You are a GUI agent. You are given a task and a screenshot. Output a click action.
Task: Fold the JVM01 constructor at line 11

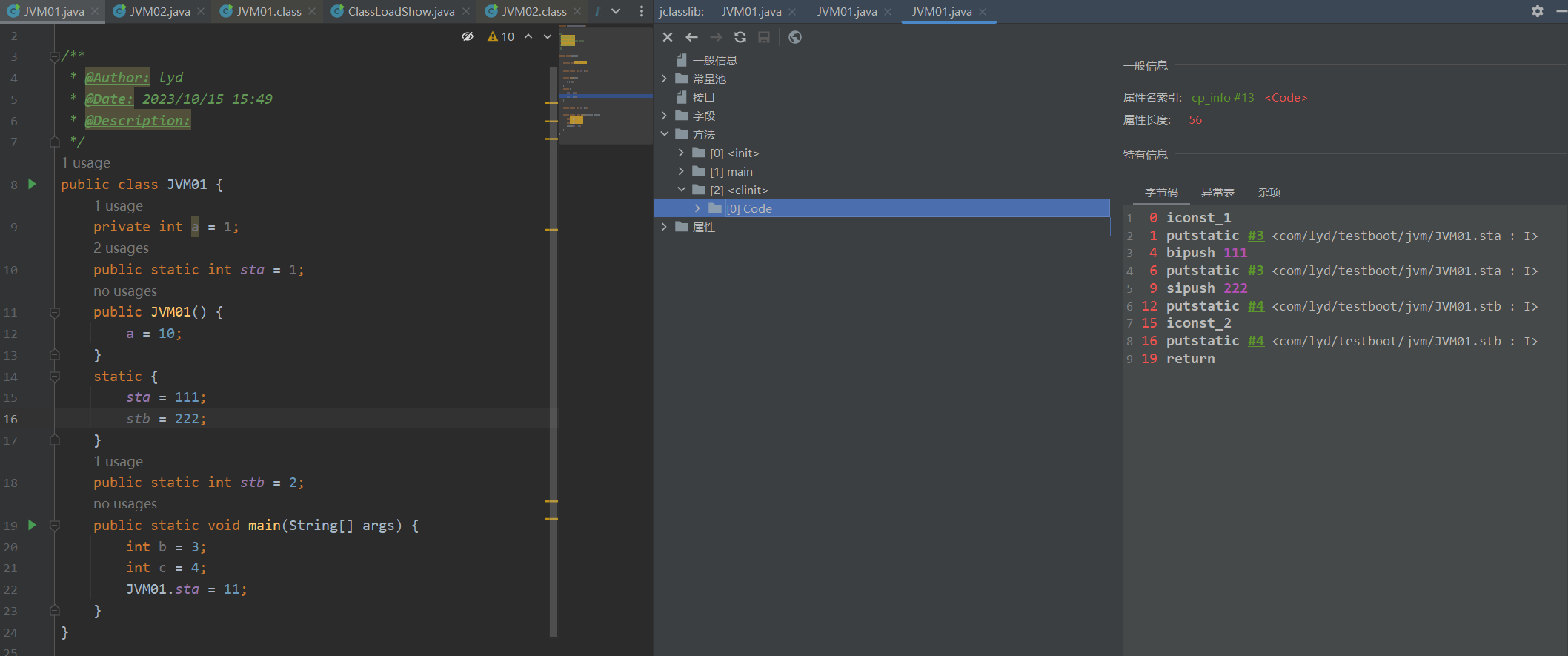54,313
